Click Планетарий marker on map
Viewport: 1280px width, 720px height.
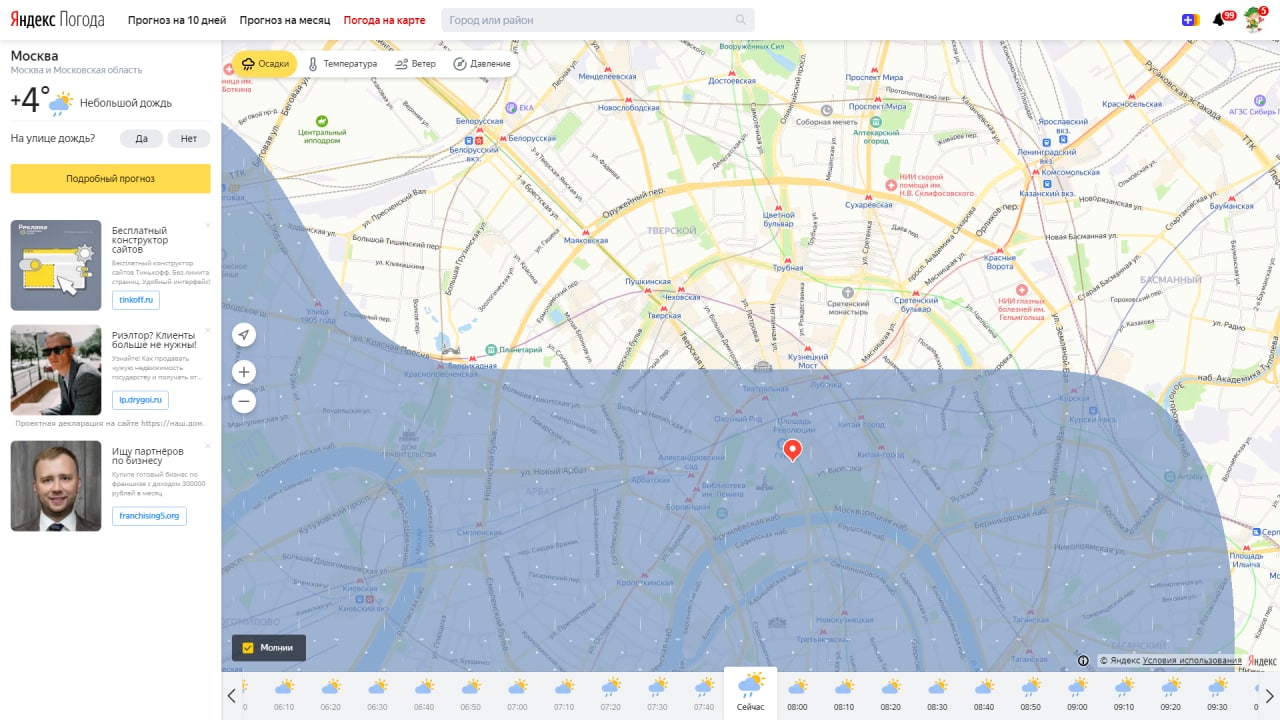[514, 350]
